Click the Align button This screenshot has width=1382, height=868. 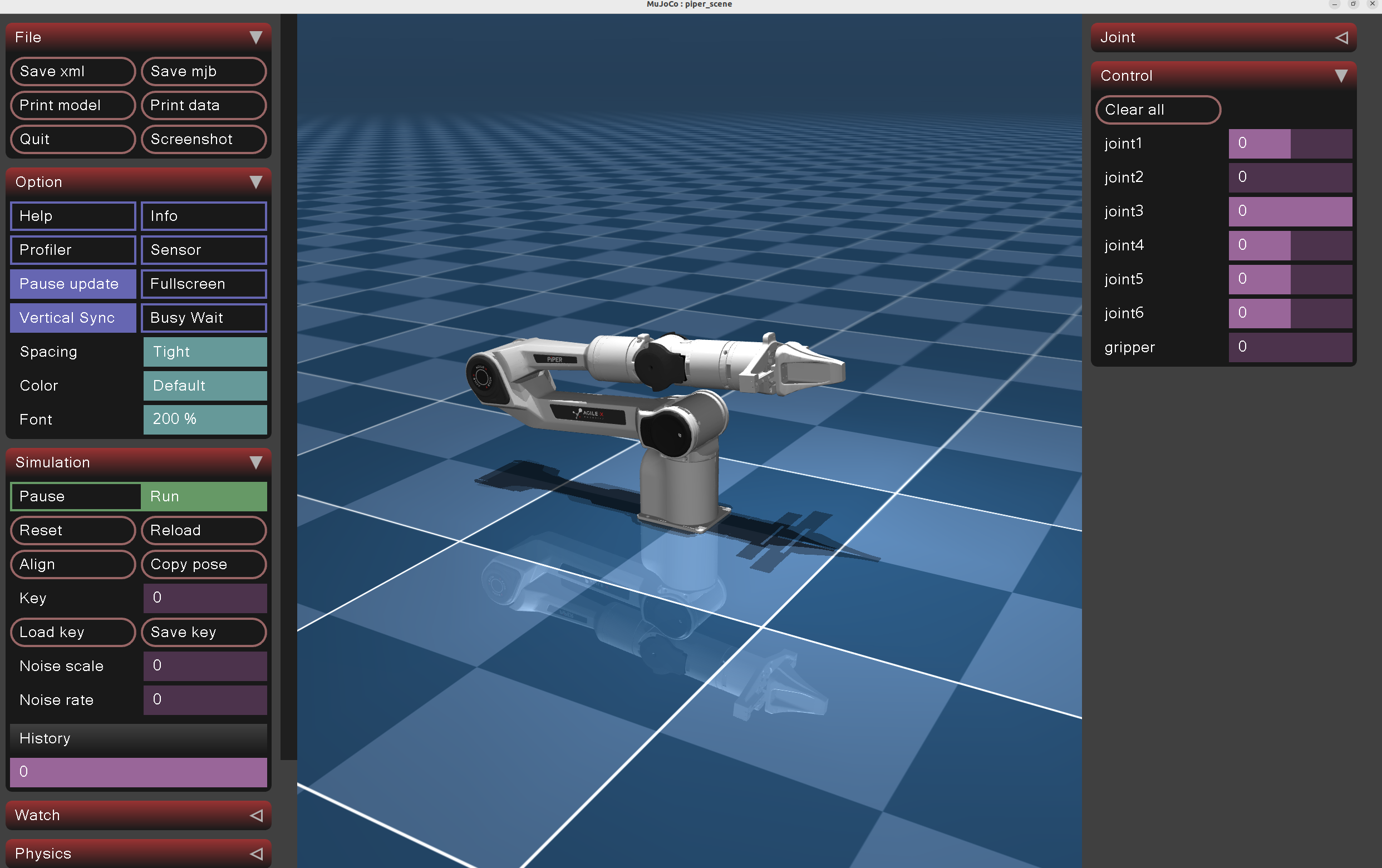73,564
